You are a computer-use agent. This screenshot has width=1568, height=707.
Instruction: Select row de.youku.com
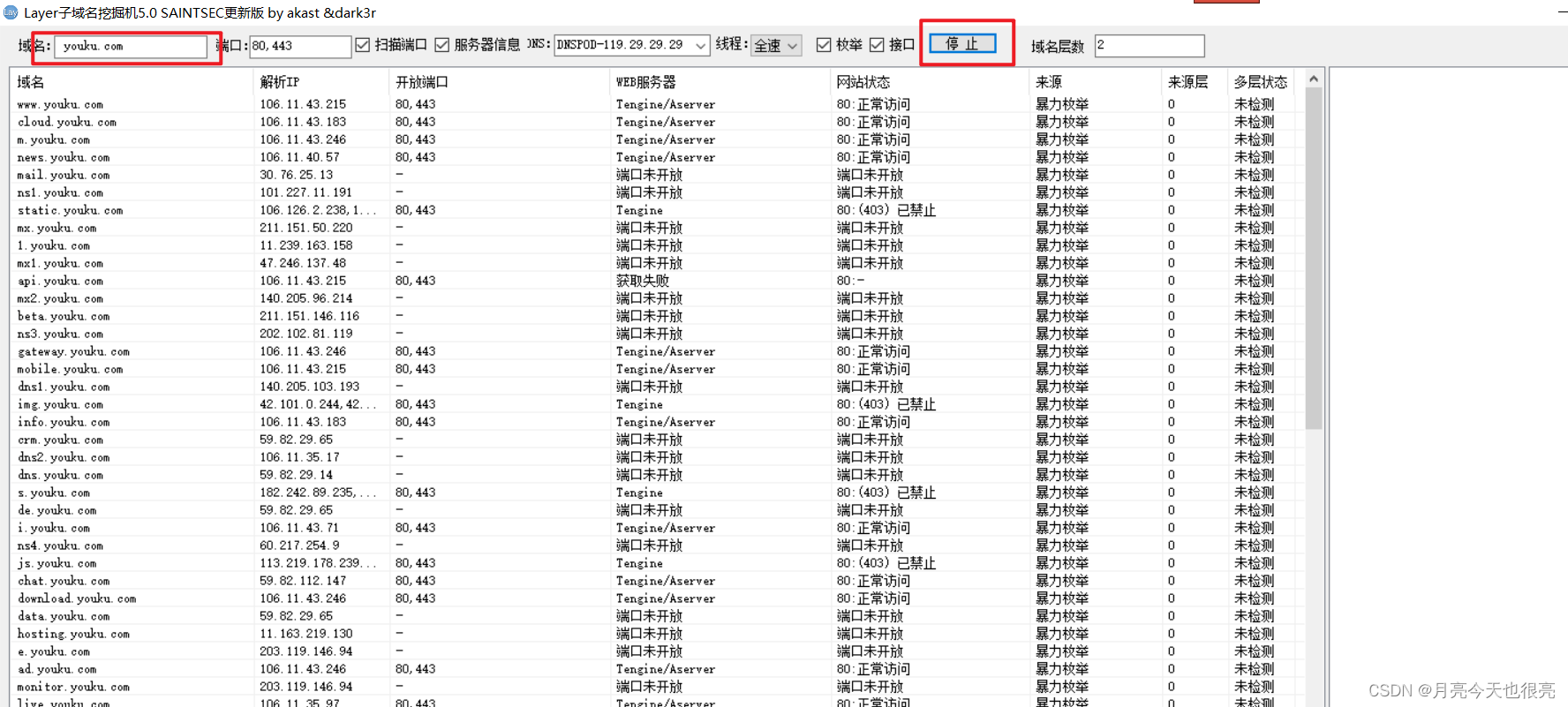pos(658,510)
